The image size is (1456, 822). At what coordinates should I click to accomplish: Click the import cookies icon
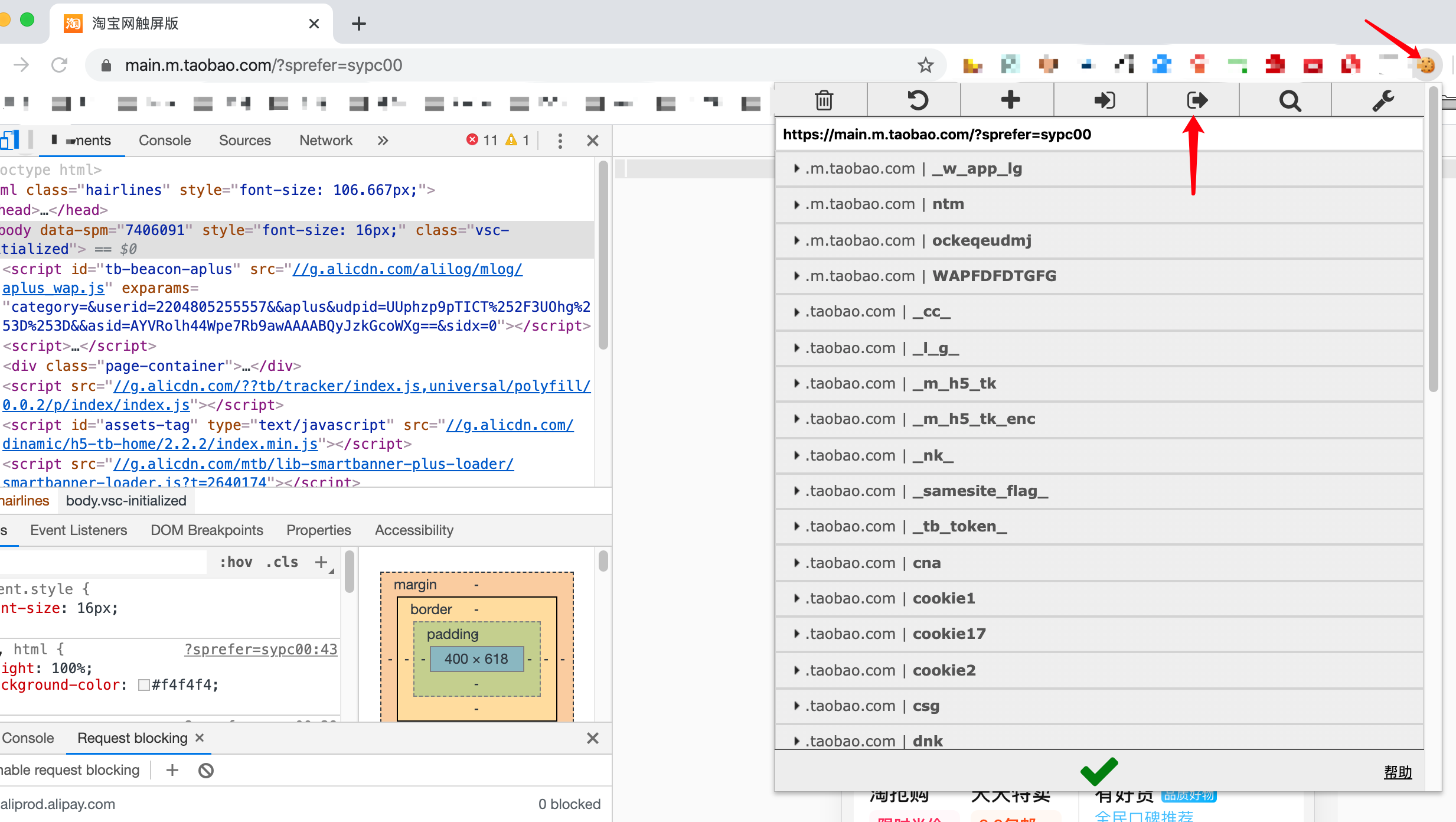1104,100
